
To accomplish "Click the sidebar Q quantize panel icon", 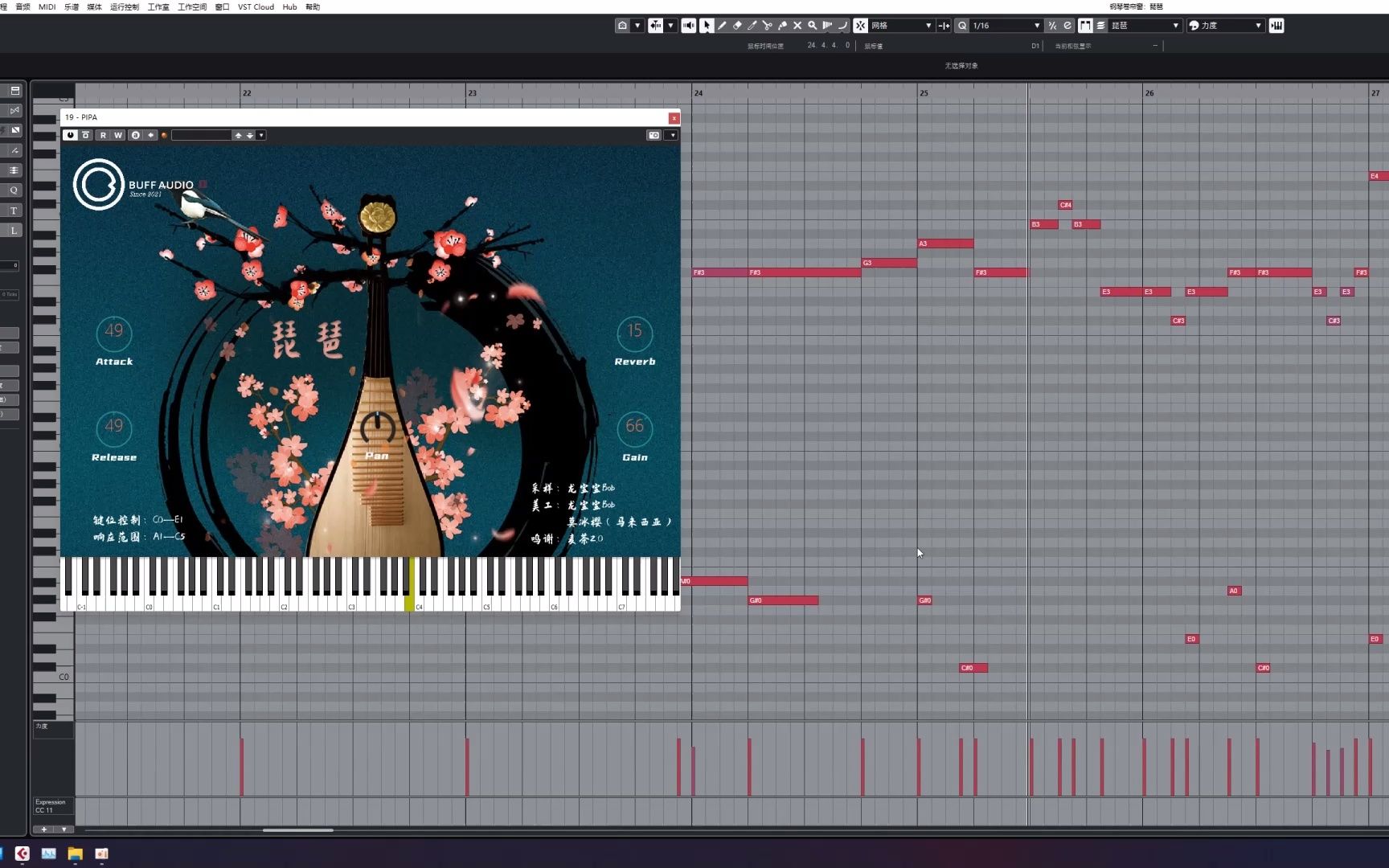I will 14,190.
